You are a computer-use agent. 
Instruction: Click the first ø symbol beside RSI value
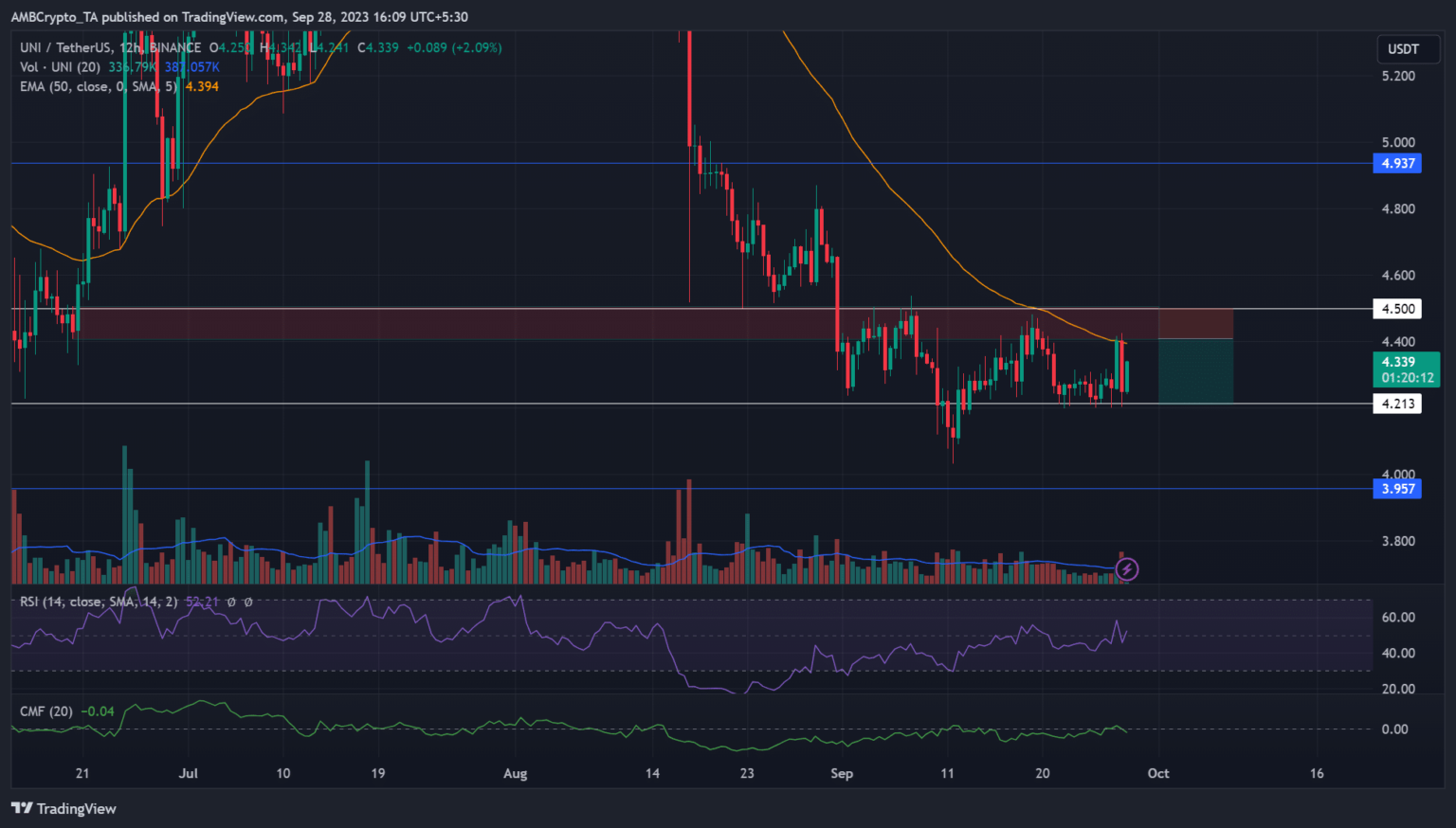pos(231,602)
